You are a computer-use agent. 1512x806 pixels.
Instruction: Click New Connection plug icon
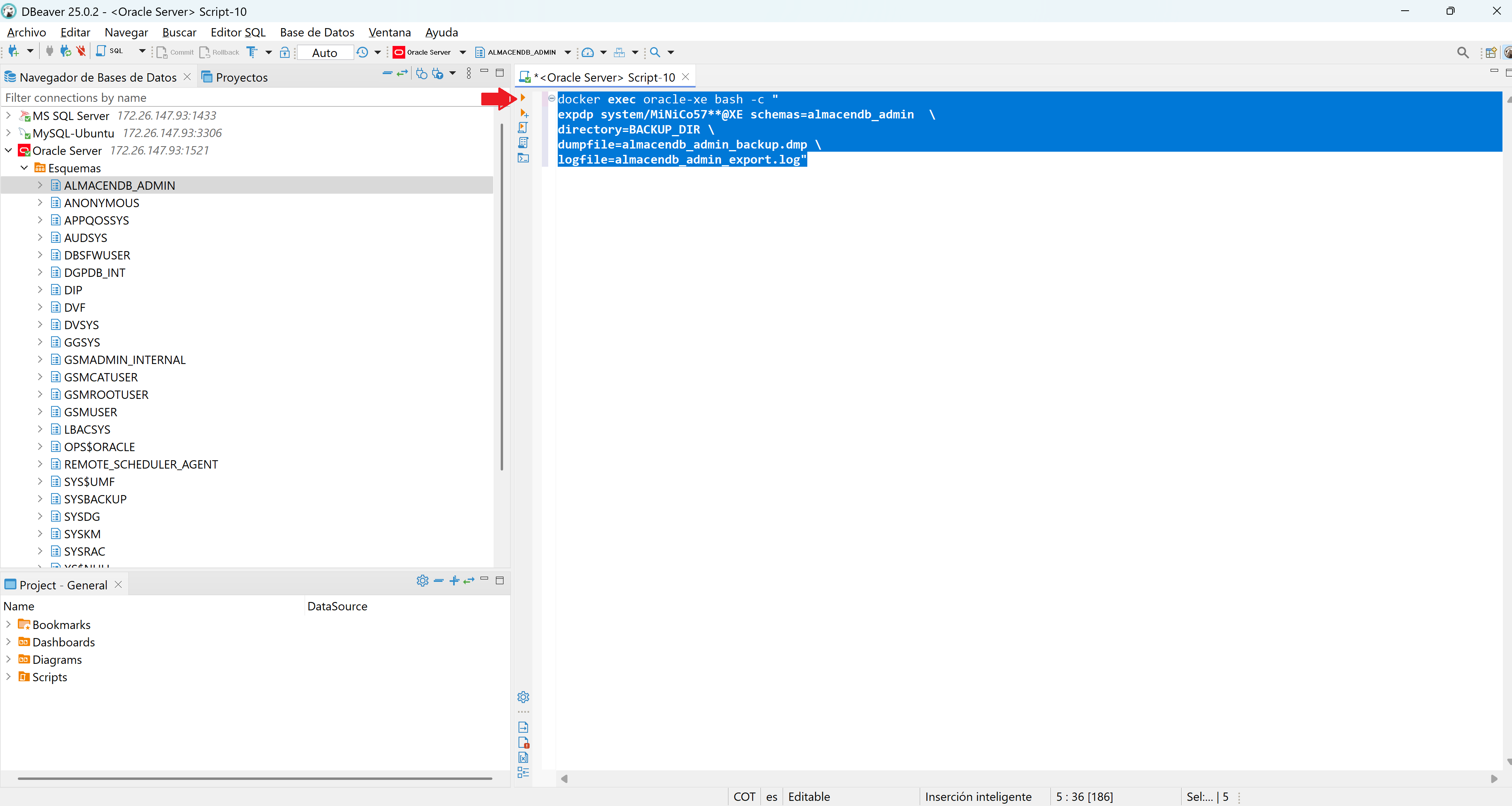coord(13,51)
